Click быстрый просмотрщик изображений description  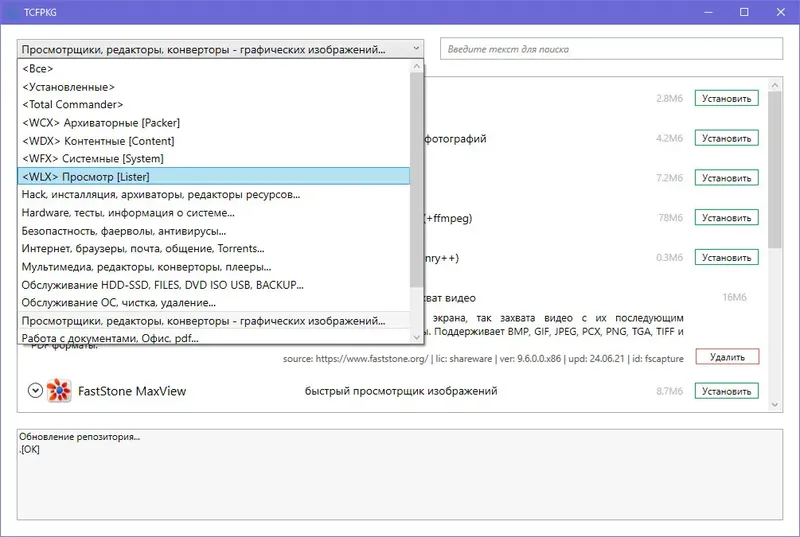401,391
